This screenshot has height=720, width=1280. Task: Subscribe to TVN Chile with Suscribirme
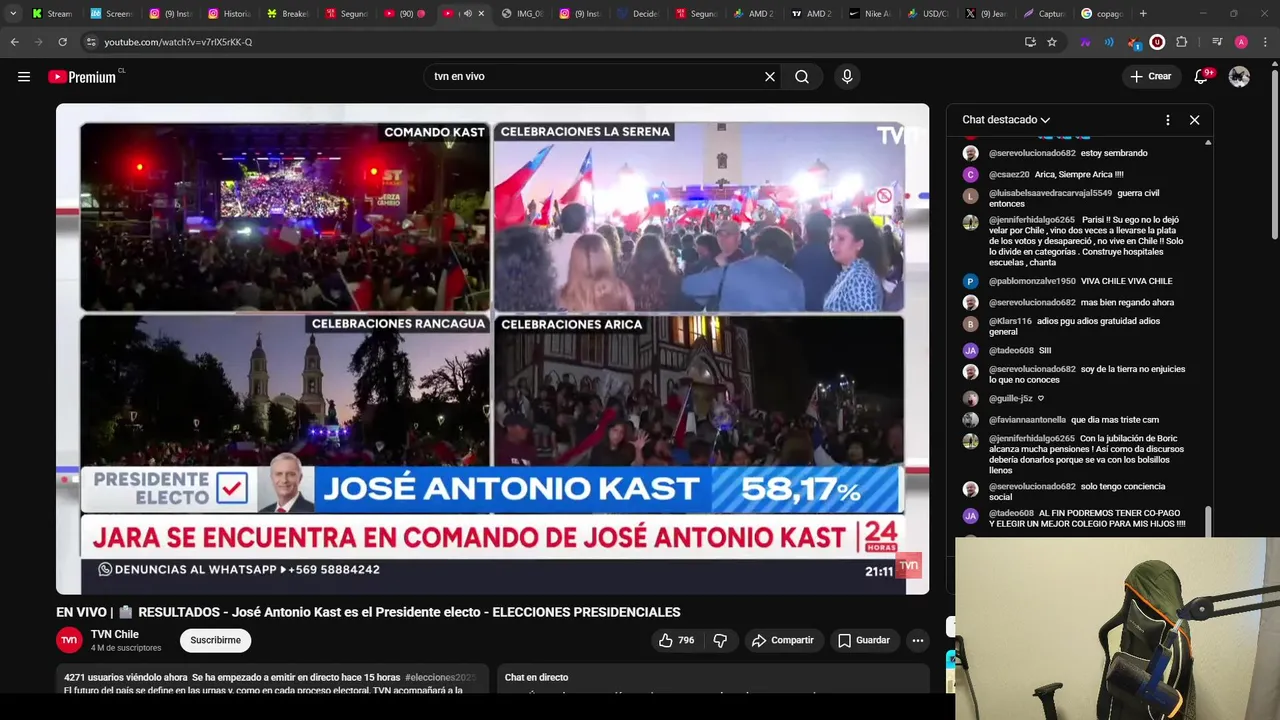(216, 640)
